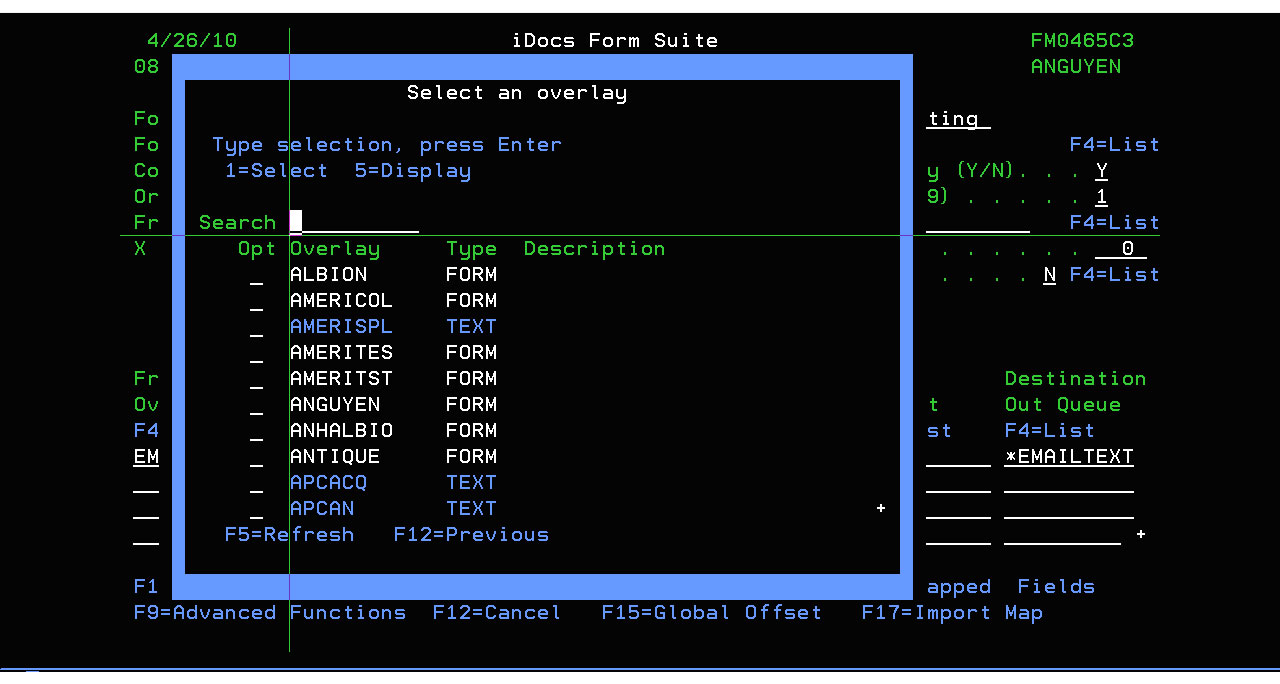1280x684 pixels.
Task: Click Opt field beside ANTIQUE overlay
Action: click(x=257, y=458)
